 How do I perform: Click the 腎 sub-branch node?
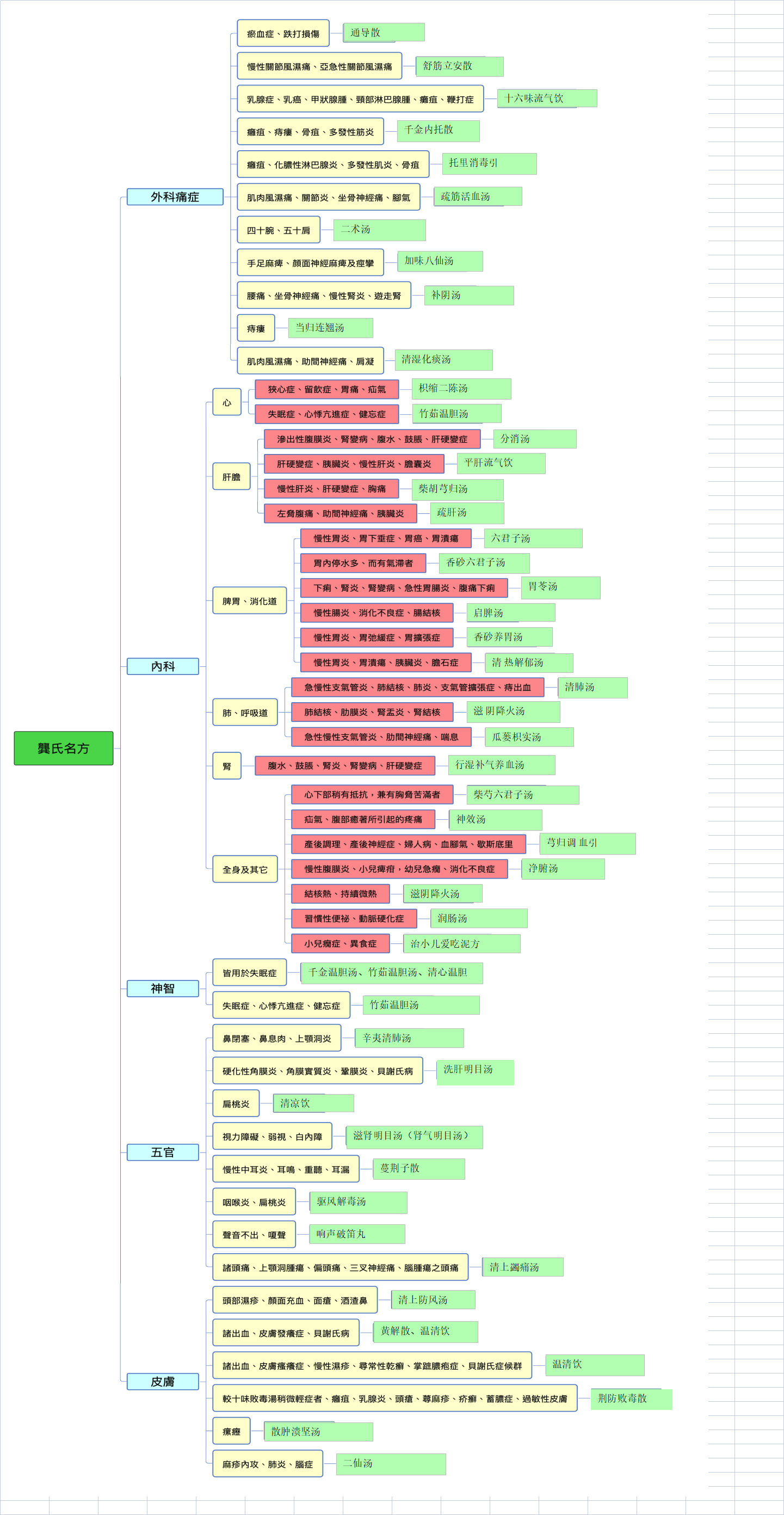227,766
